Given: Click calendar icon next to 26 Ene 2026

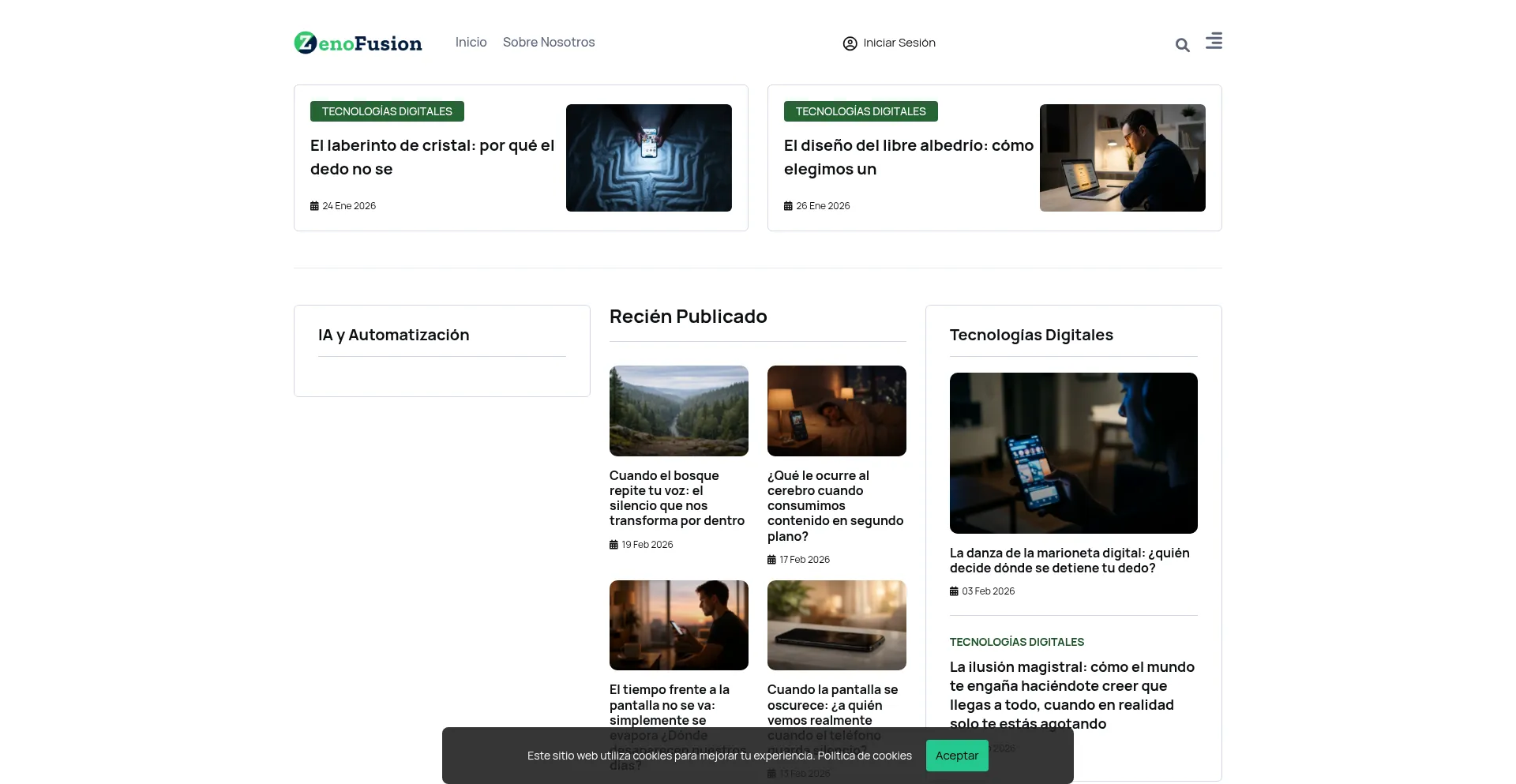Looking at the screenshot, I should (x=788, y=206).
